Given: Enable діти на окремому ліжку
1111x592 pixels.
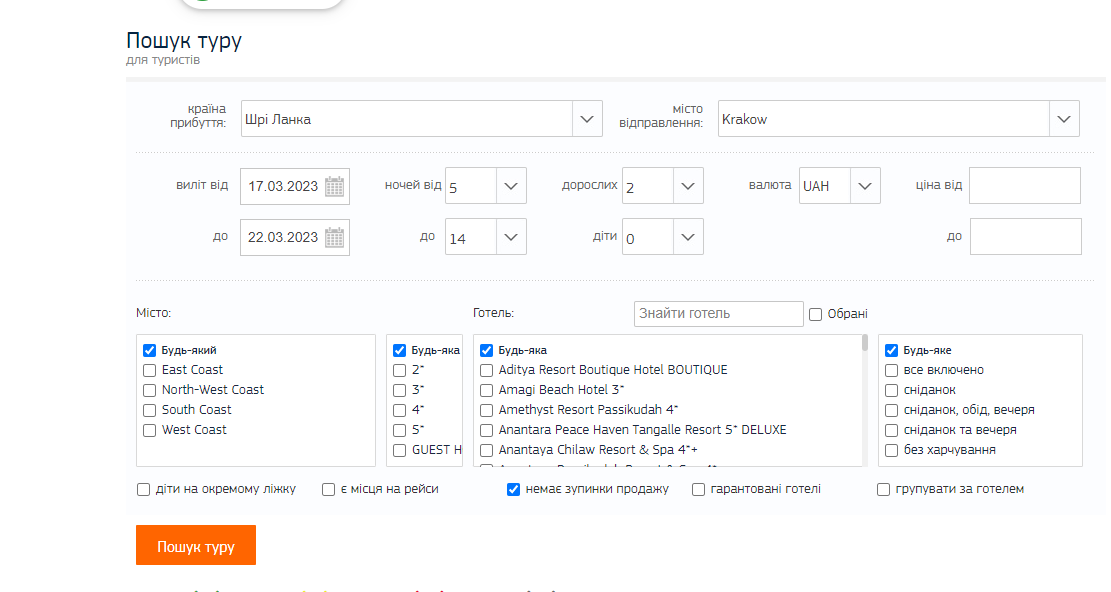Looking at the screenshot, I should click(143, 489).
